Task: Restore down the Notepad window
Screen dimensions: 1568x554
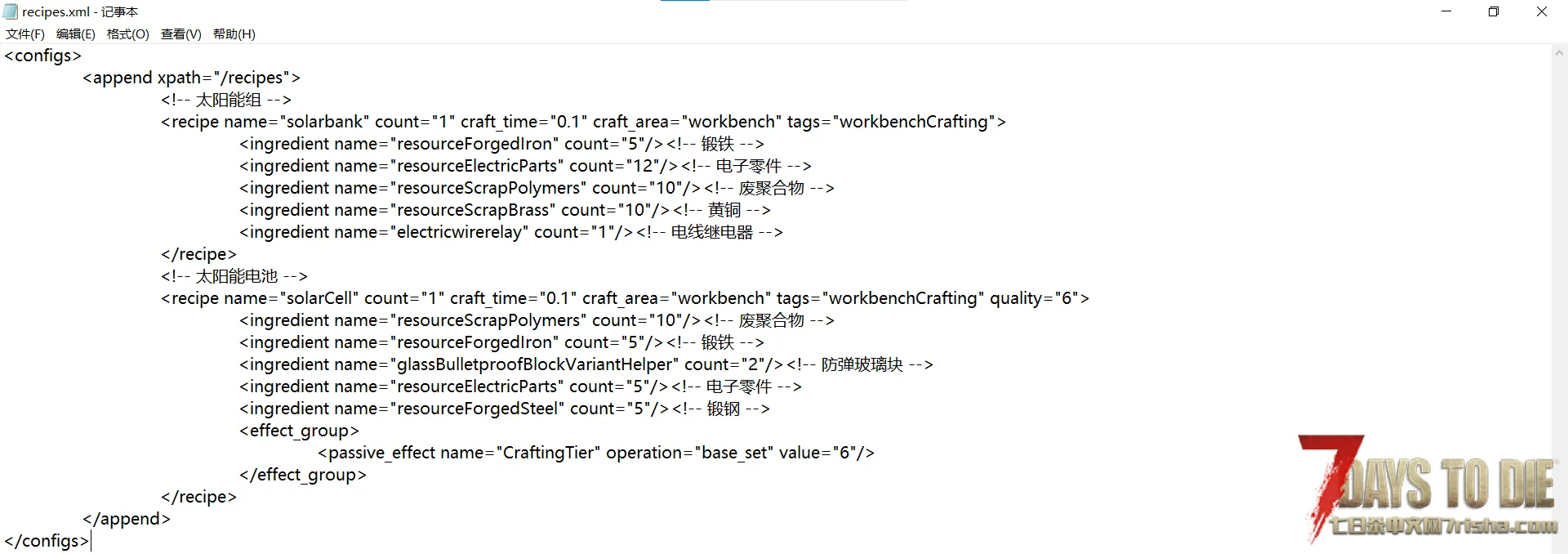Action: (x=1494, y=11)
